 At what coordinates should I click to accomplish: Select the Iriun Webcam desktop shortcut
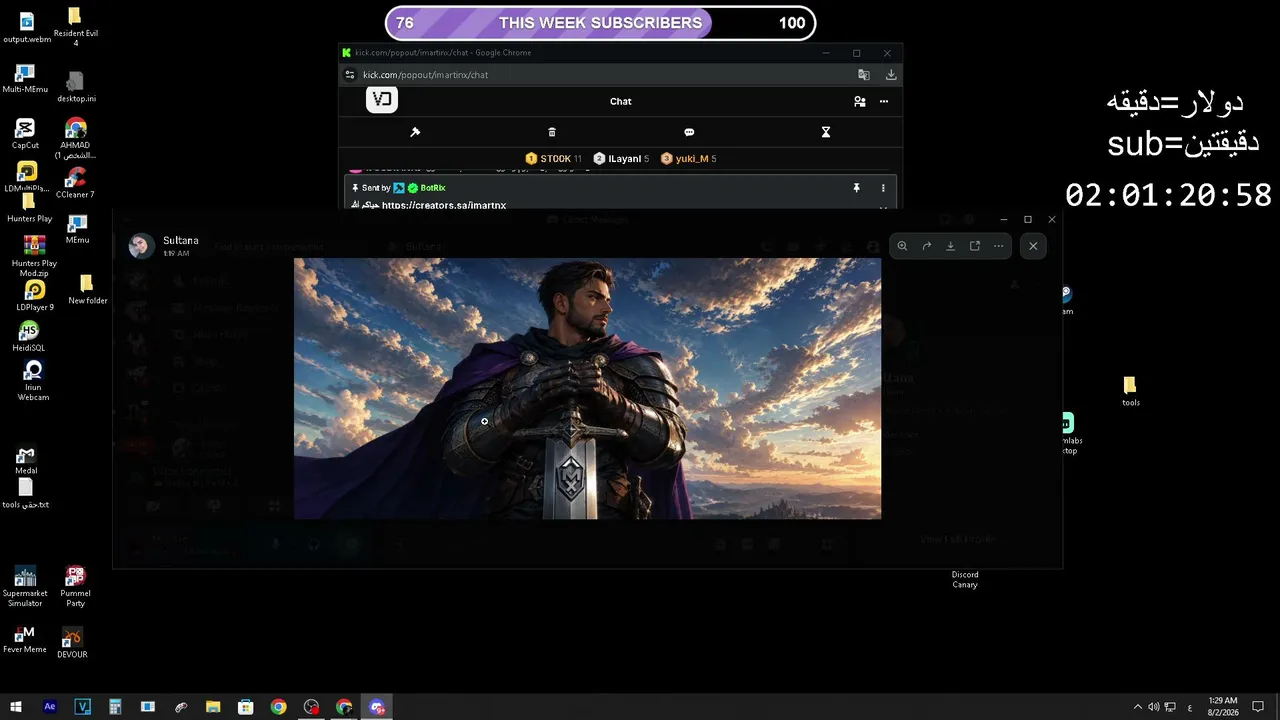(x=33, y=381)
